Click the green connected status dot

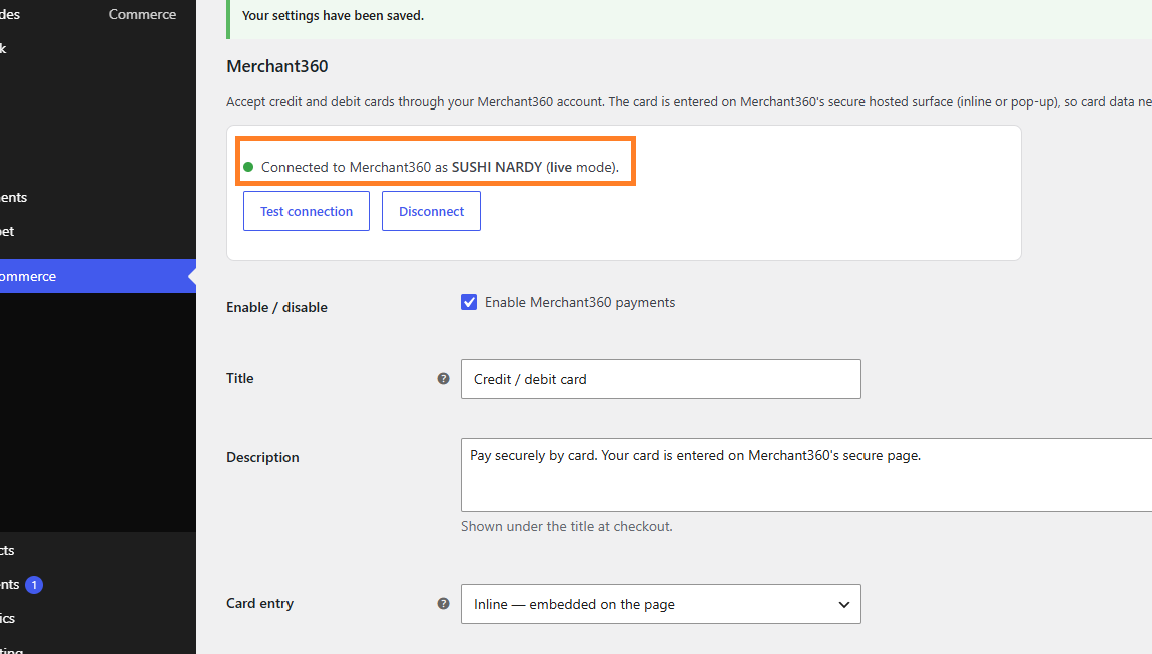(248, 167)
